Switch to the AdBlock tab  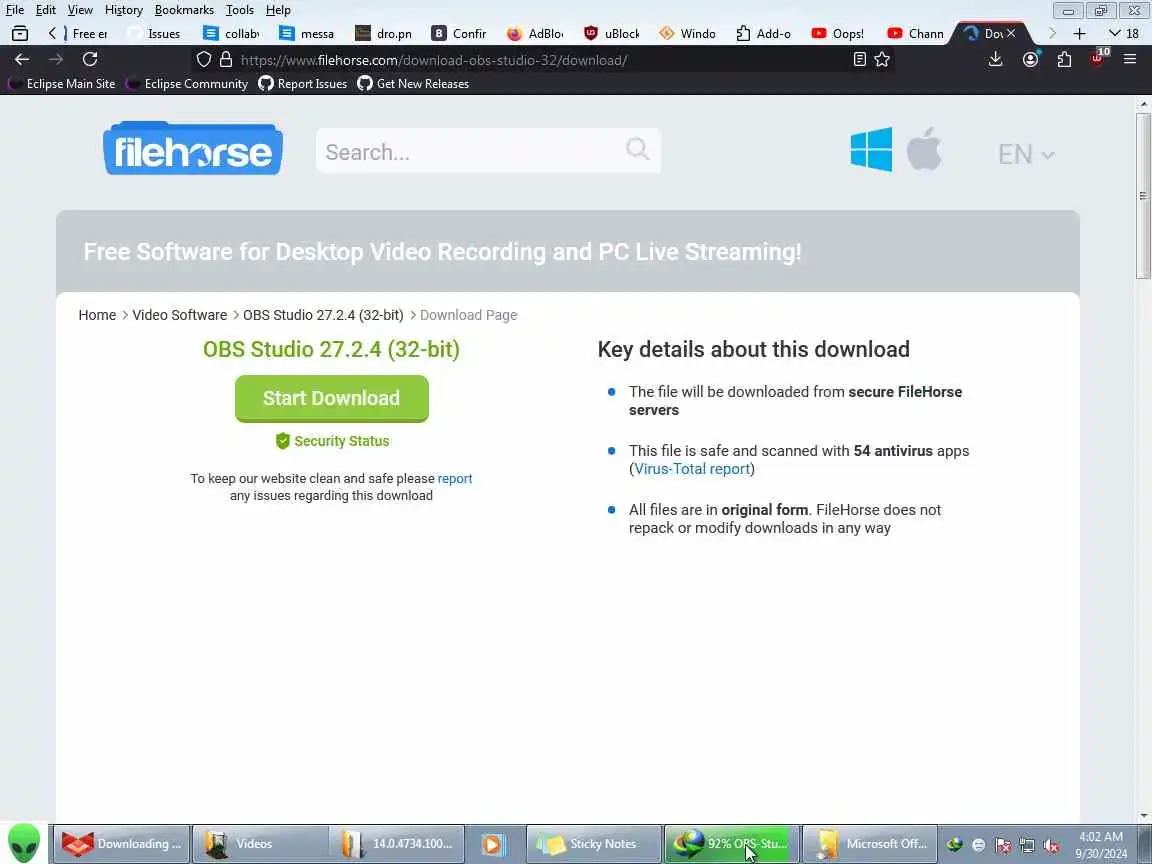coord(536,33)
